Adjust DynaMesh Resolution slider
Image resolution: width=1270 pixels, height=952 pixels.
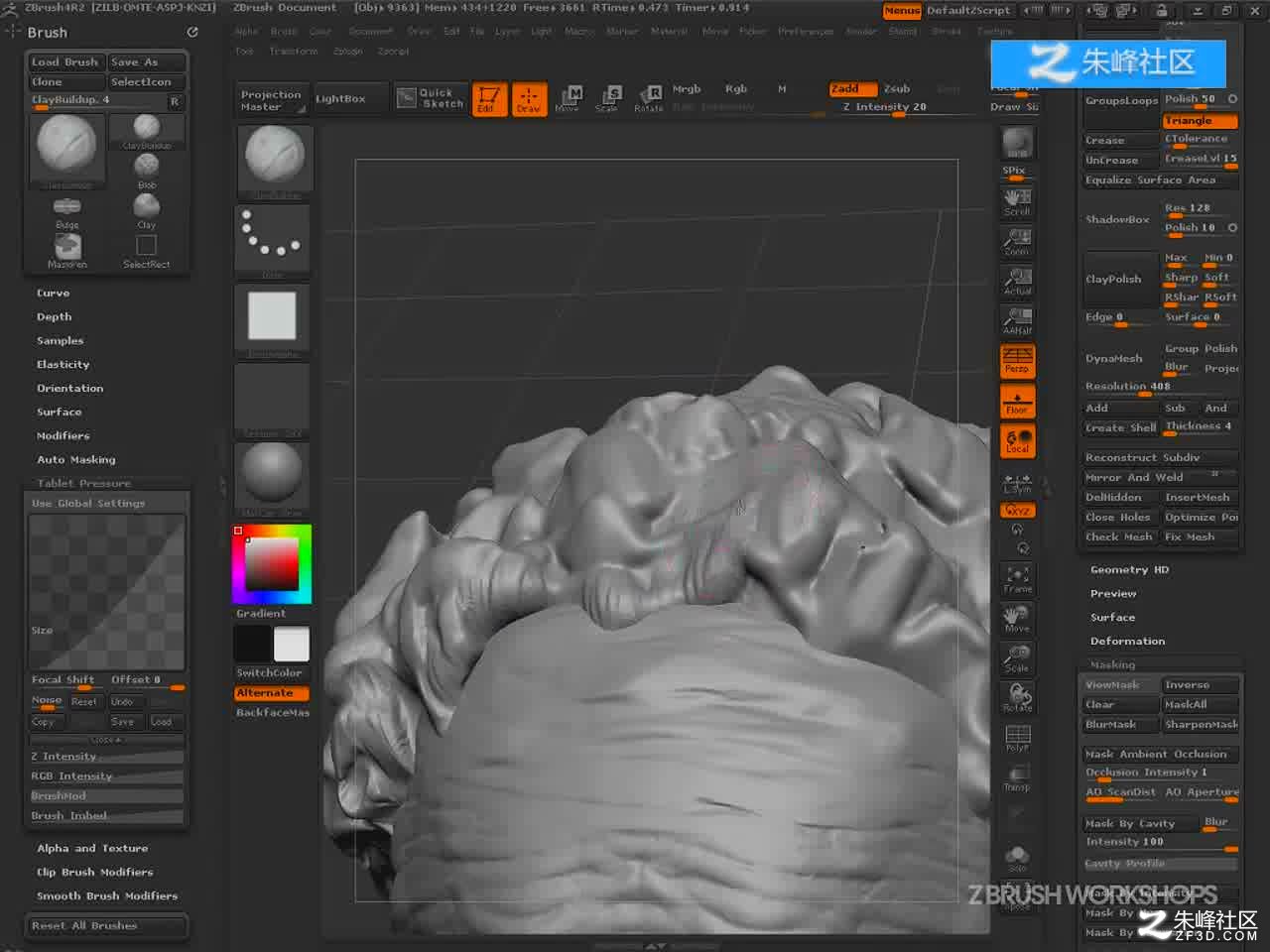tap(1161, 387)
